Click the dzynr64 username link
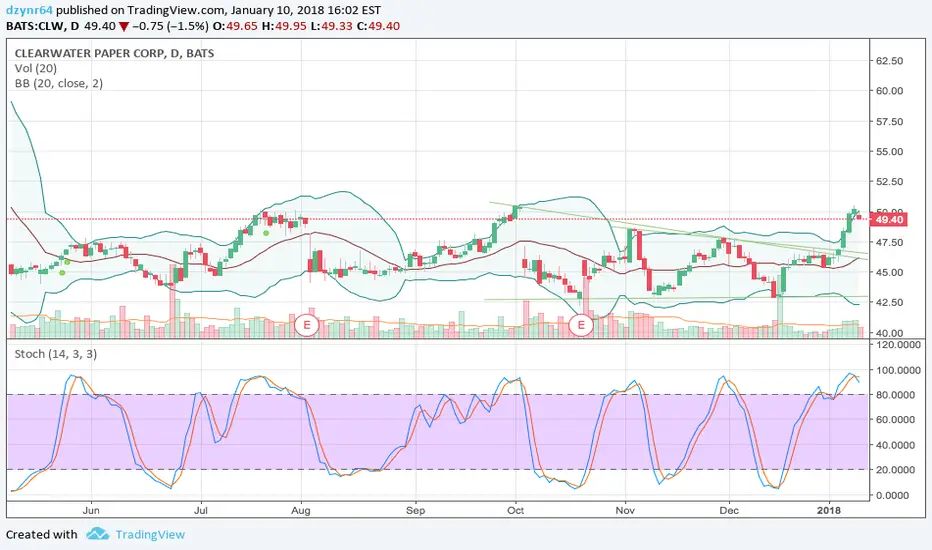Screen dimensions: 932x550 [29, 10]
